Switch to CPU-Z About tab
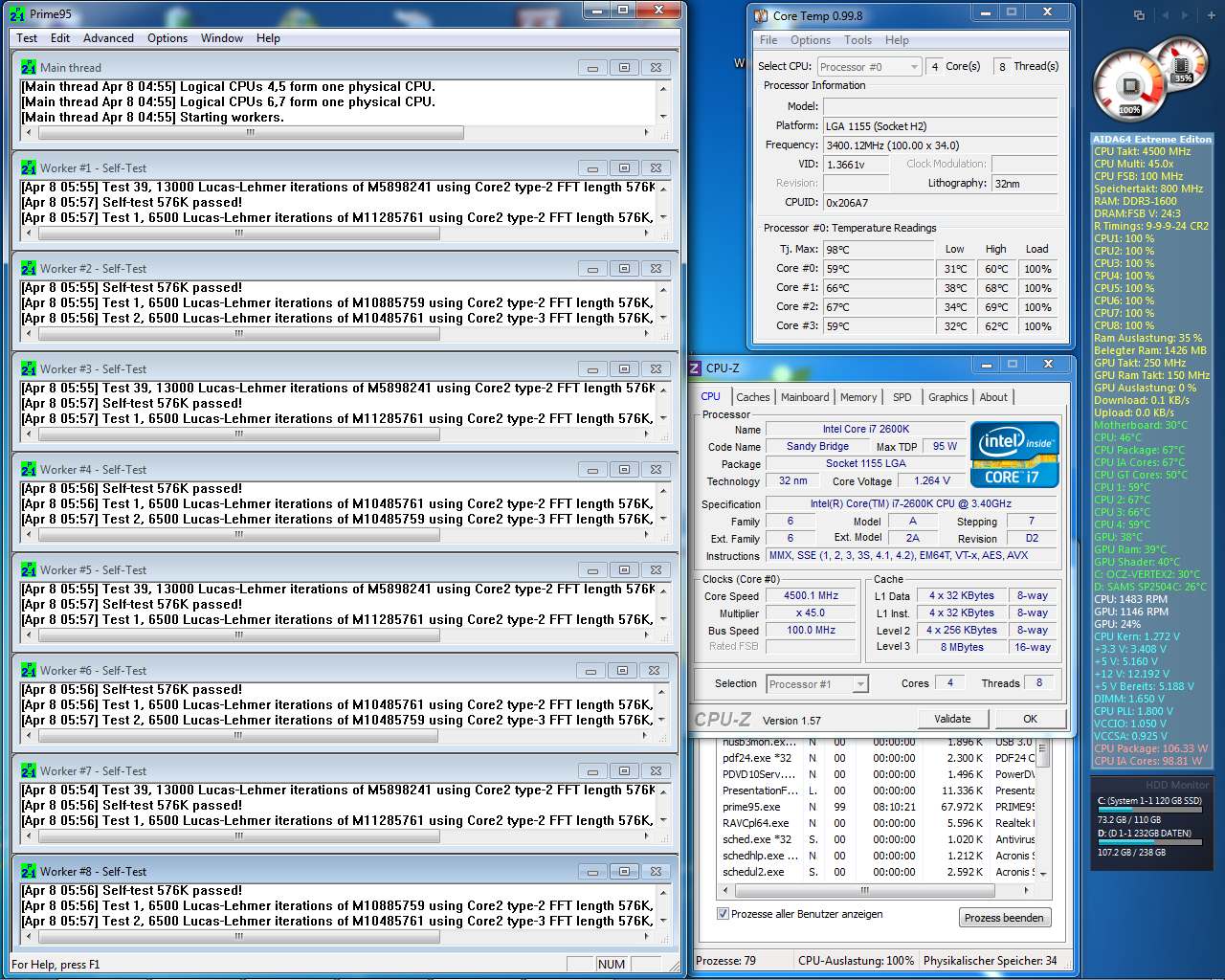The image size is (1225, 980). [993, 397]
